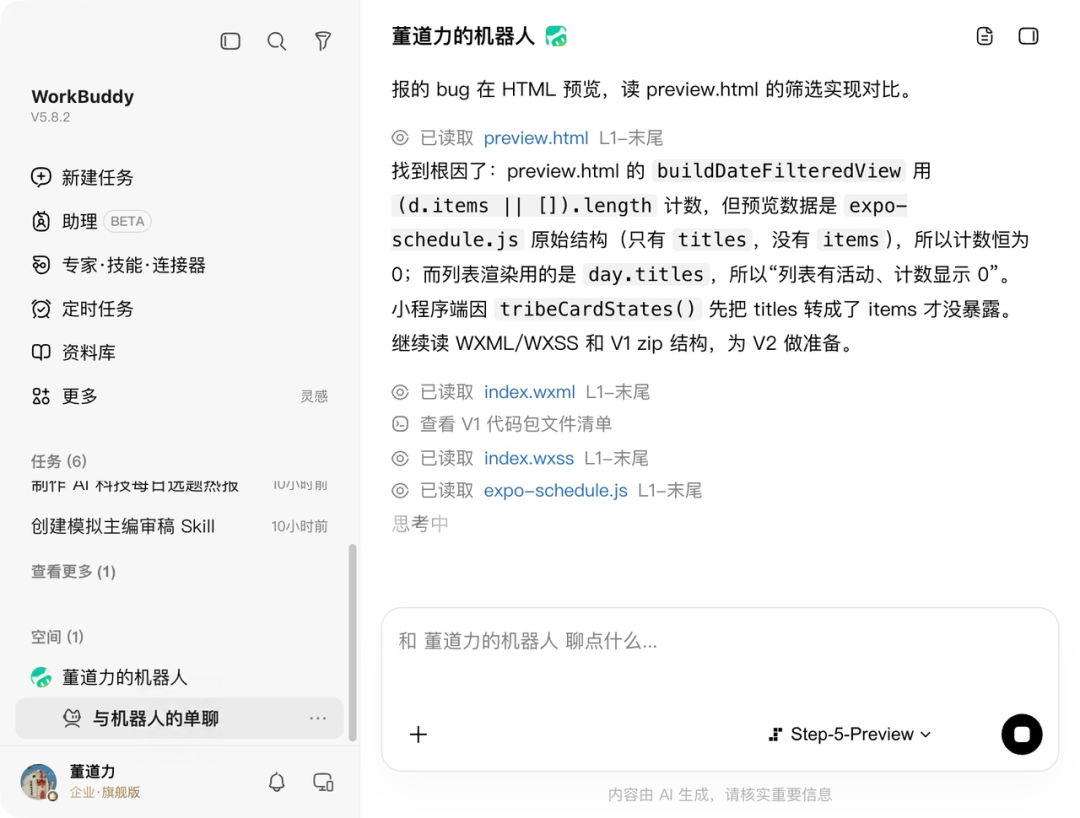
Task: Open options for 与机器人的单聊
Action: (x=318, y=718)
